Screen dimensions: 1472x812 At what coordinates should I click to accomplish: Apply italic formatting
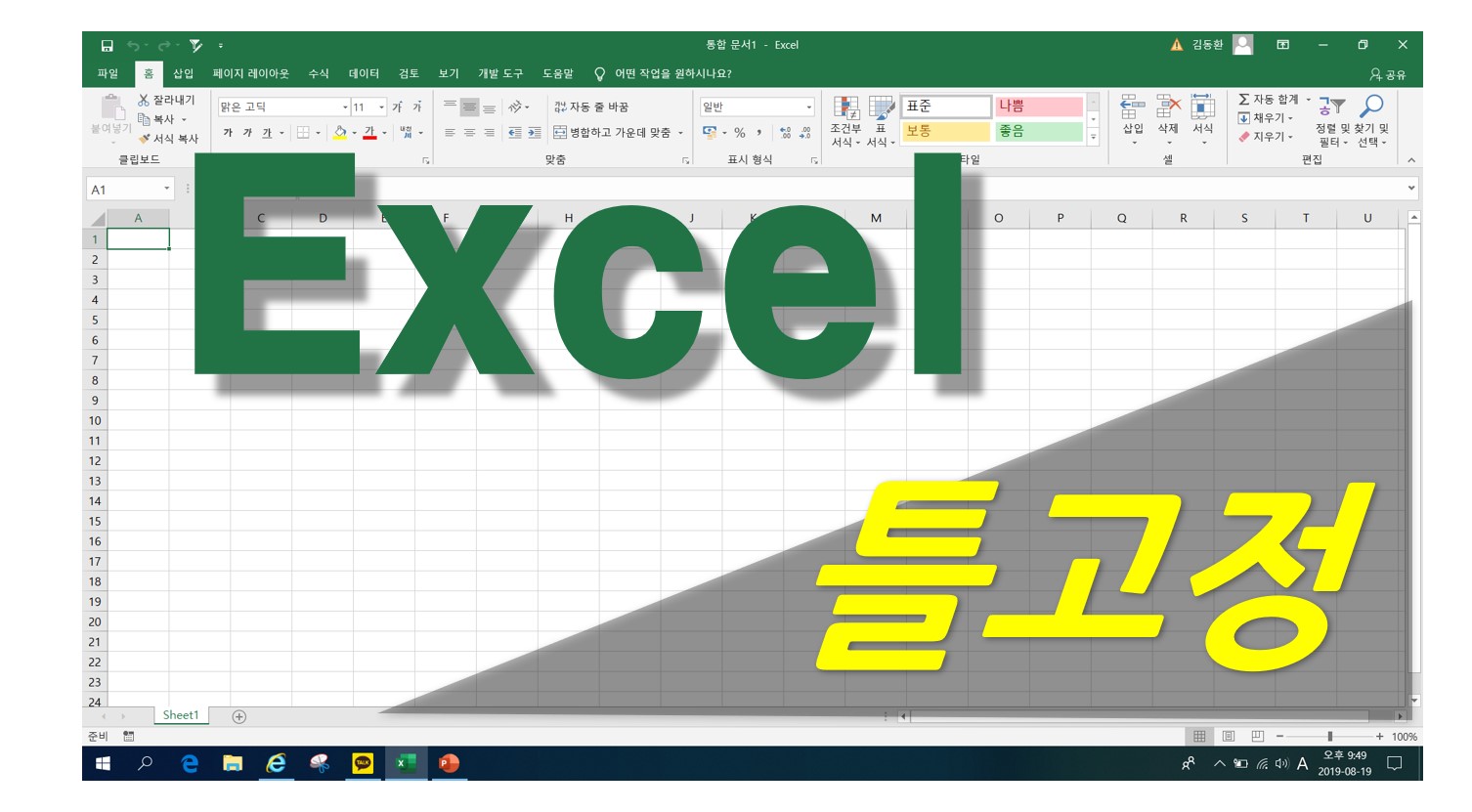pos(247,133)
